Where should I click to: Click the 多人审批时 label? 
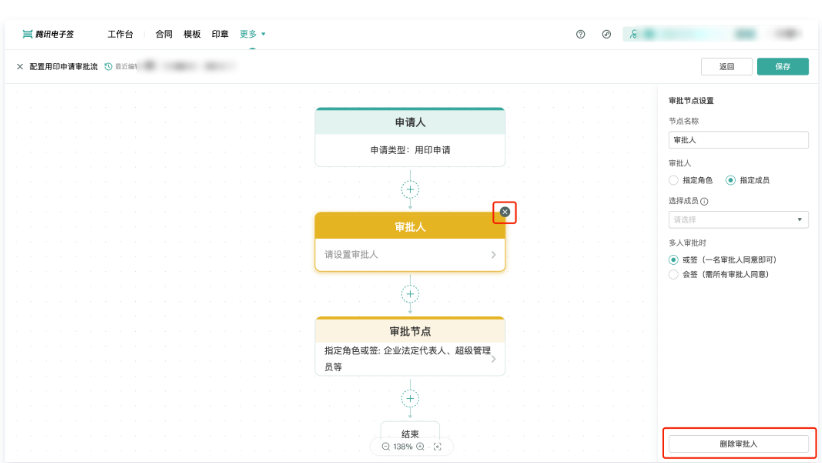tap(687, 243)
